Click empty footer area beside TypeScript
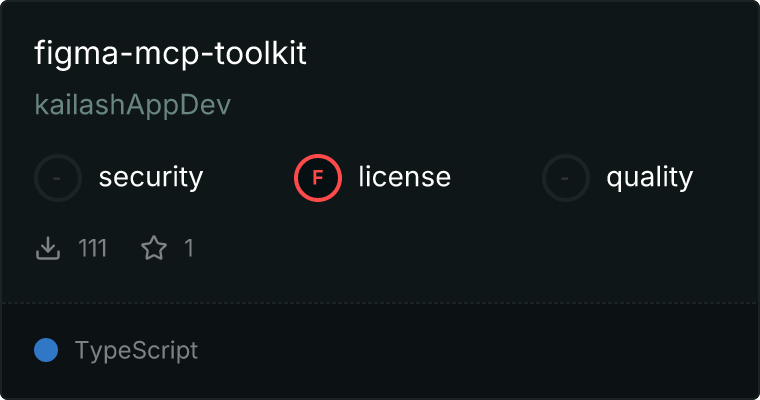 pos(475,351)
